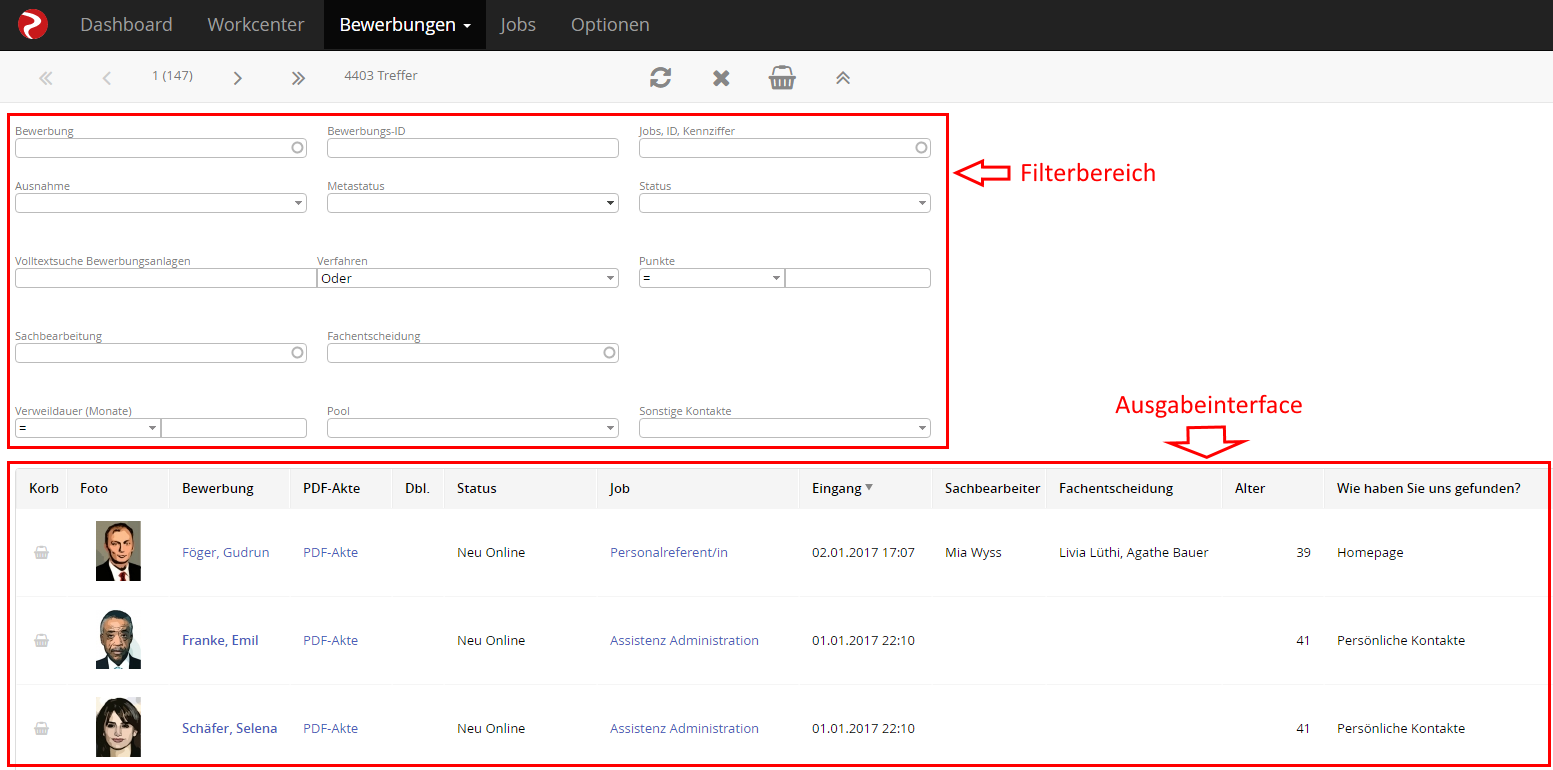Screen dimensions: 1553x770
Task: Open lookup circle in Jobs, ID, Kennziffer field
Action: point(921,147)
